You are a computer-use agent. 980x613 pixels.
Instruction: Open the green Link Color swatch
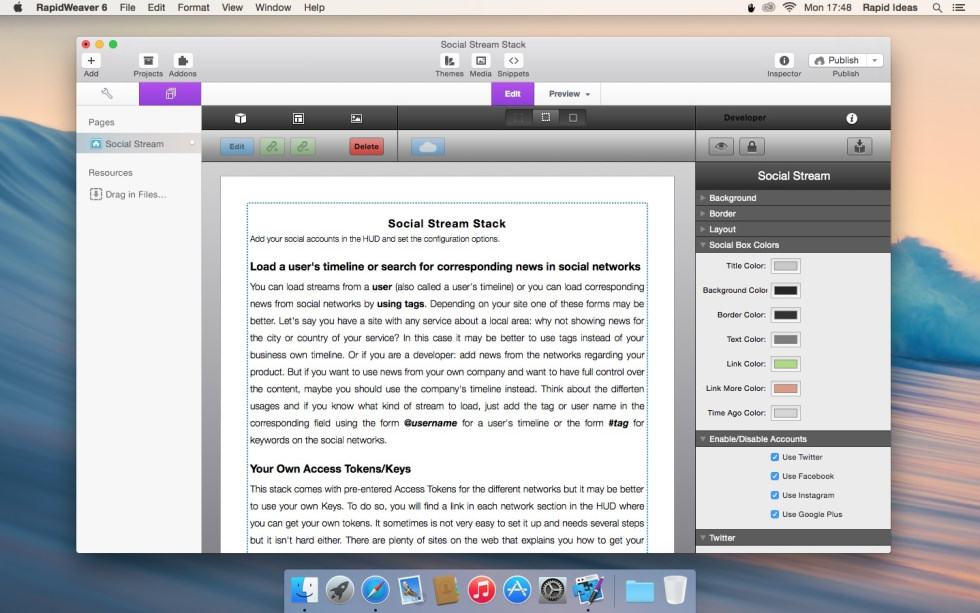pos(786,364)
